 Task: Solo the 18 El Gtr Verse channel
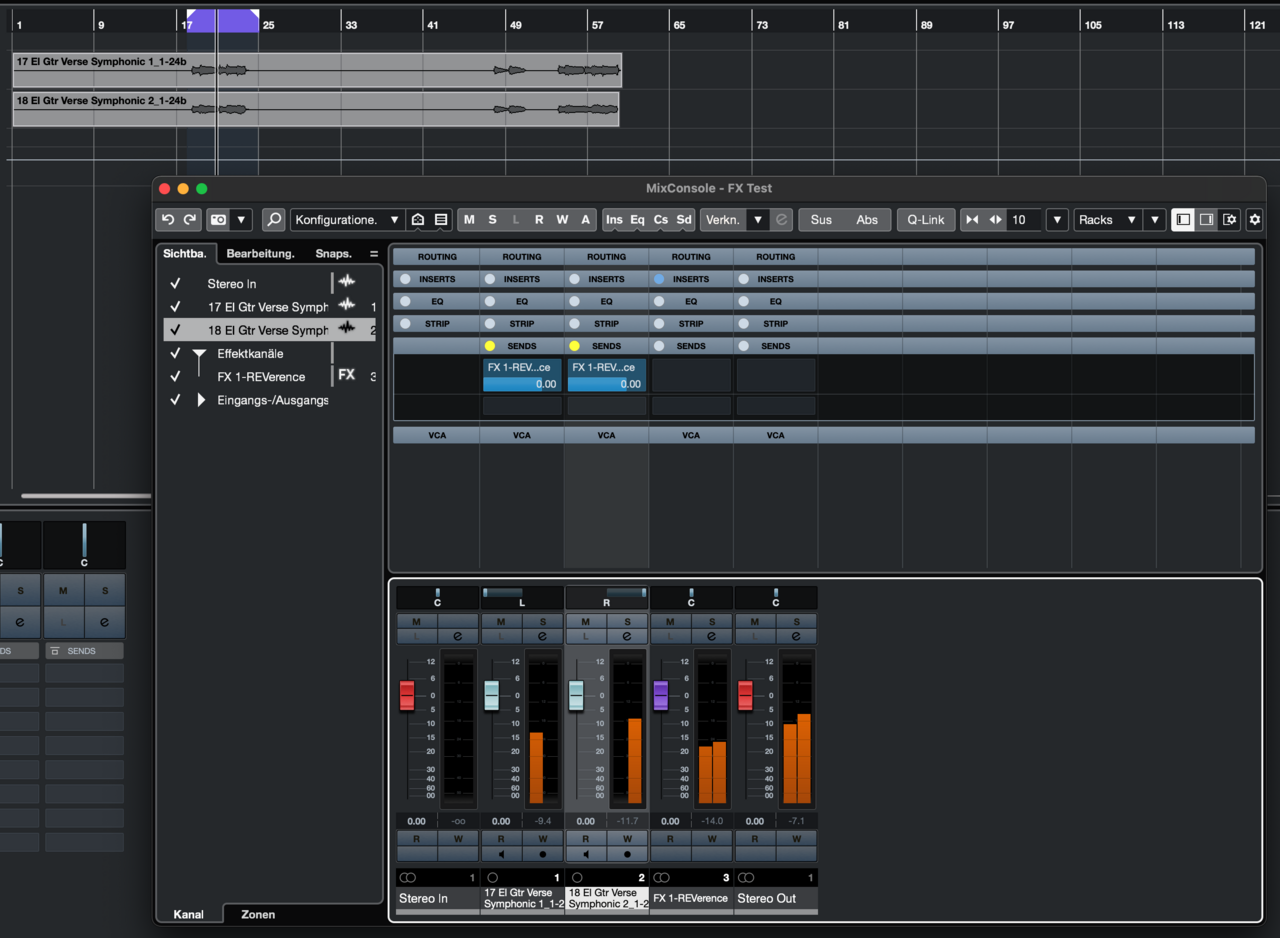point(627,622)
